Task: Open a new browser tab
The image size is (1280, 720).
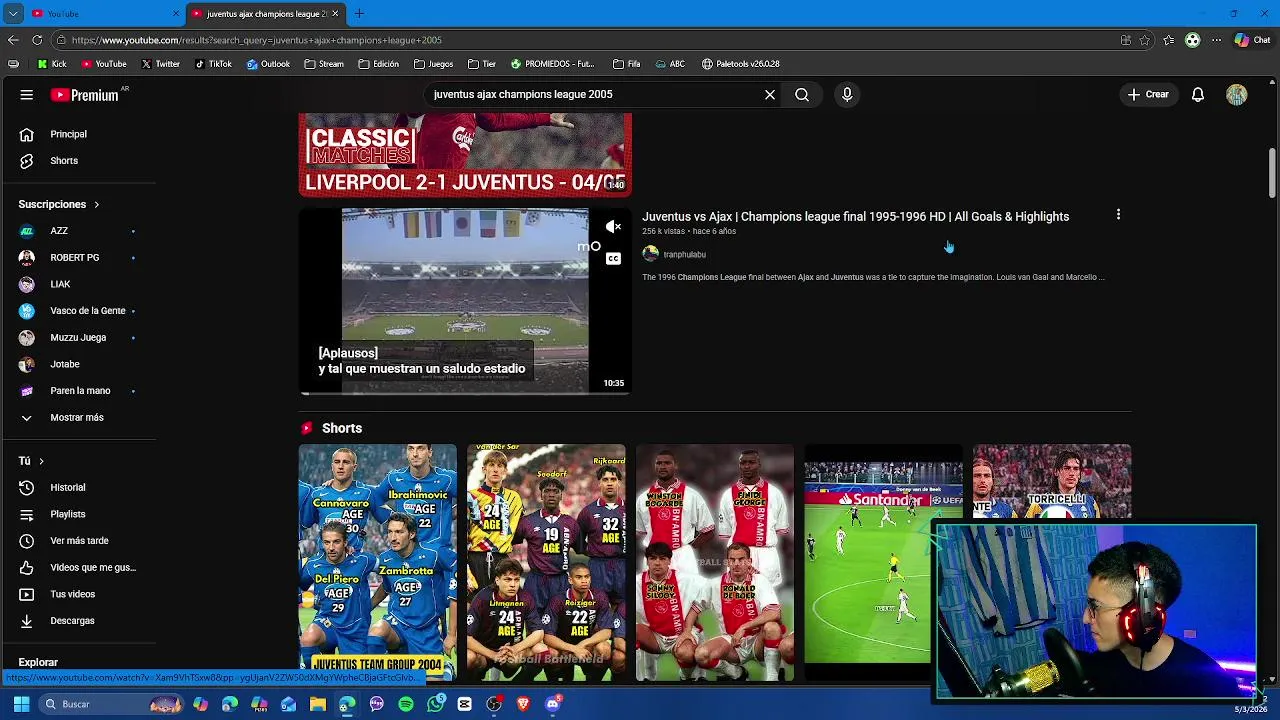Action: pos(359,14)
